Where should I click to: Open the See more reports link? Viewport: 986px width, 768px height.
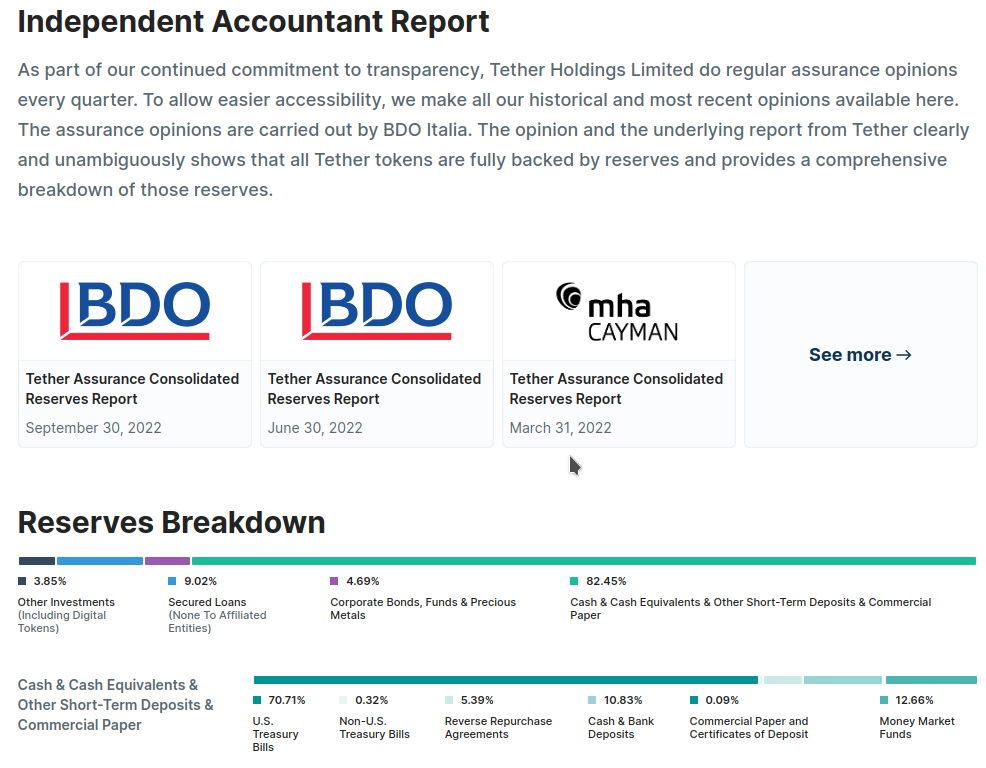pos(860,355)
